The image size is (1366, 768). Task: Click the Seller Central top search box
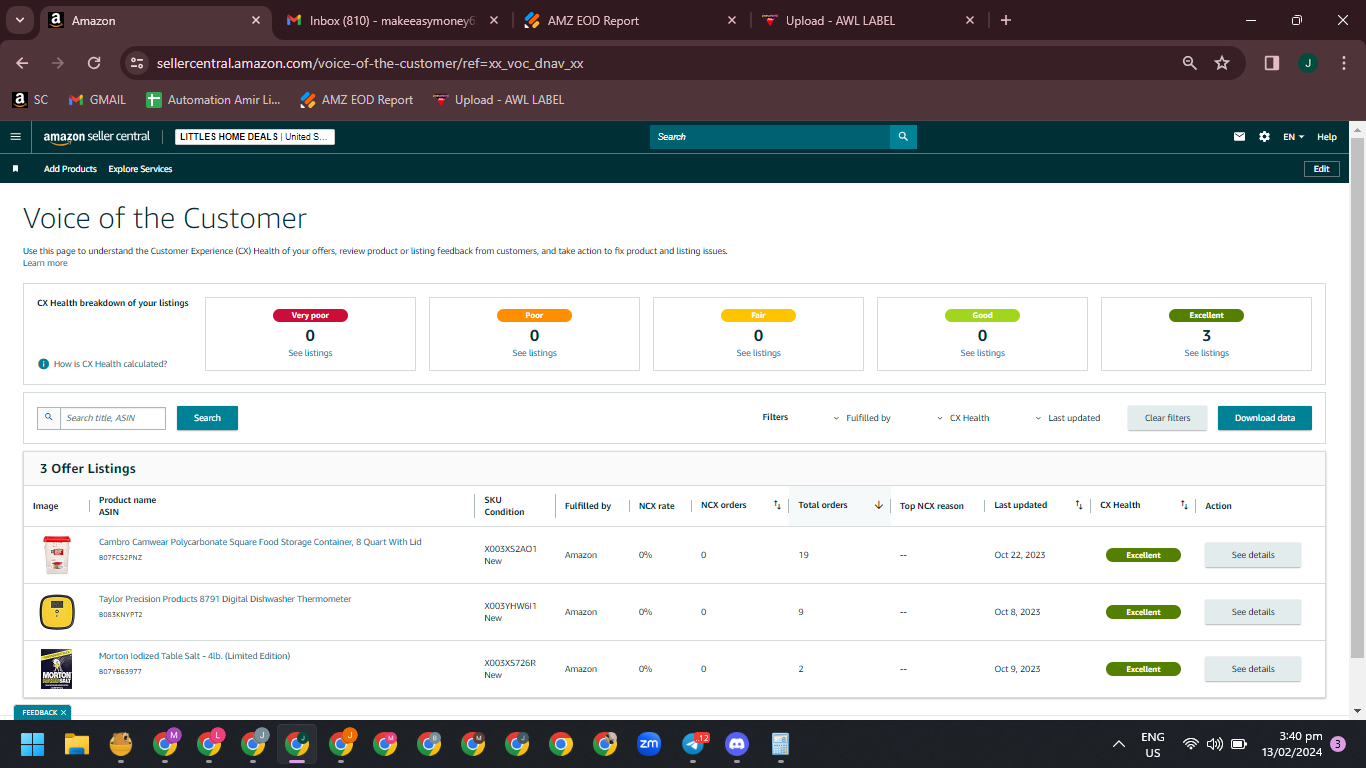[x=770, y=136]
